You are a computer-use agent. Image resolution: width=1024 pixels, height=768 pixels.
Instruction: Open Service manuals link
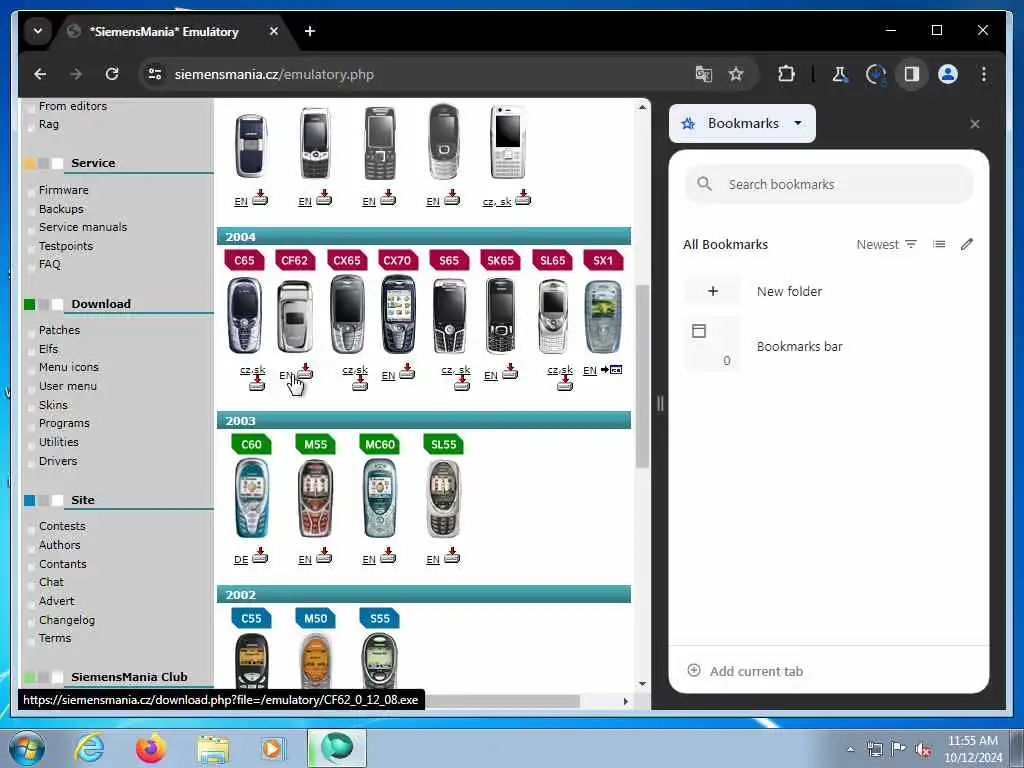(x=83, y=227)
